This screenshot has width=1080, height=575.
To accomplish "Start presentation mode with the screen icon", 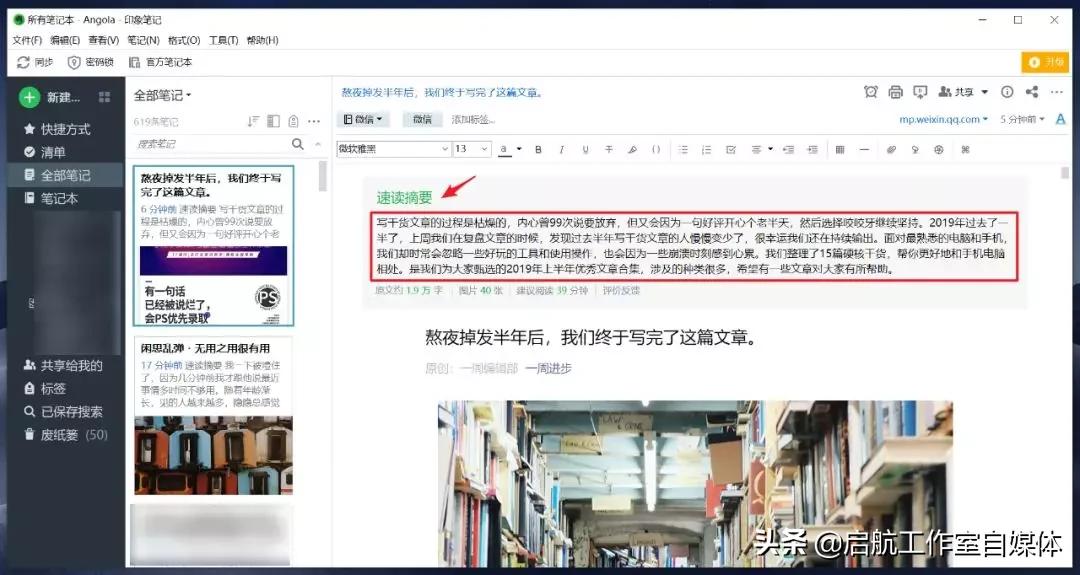I will 920,92.
